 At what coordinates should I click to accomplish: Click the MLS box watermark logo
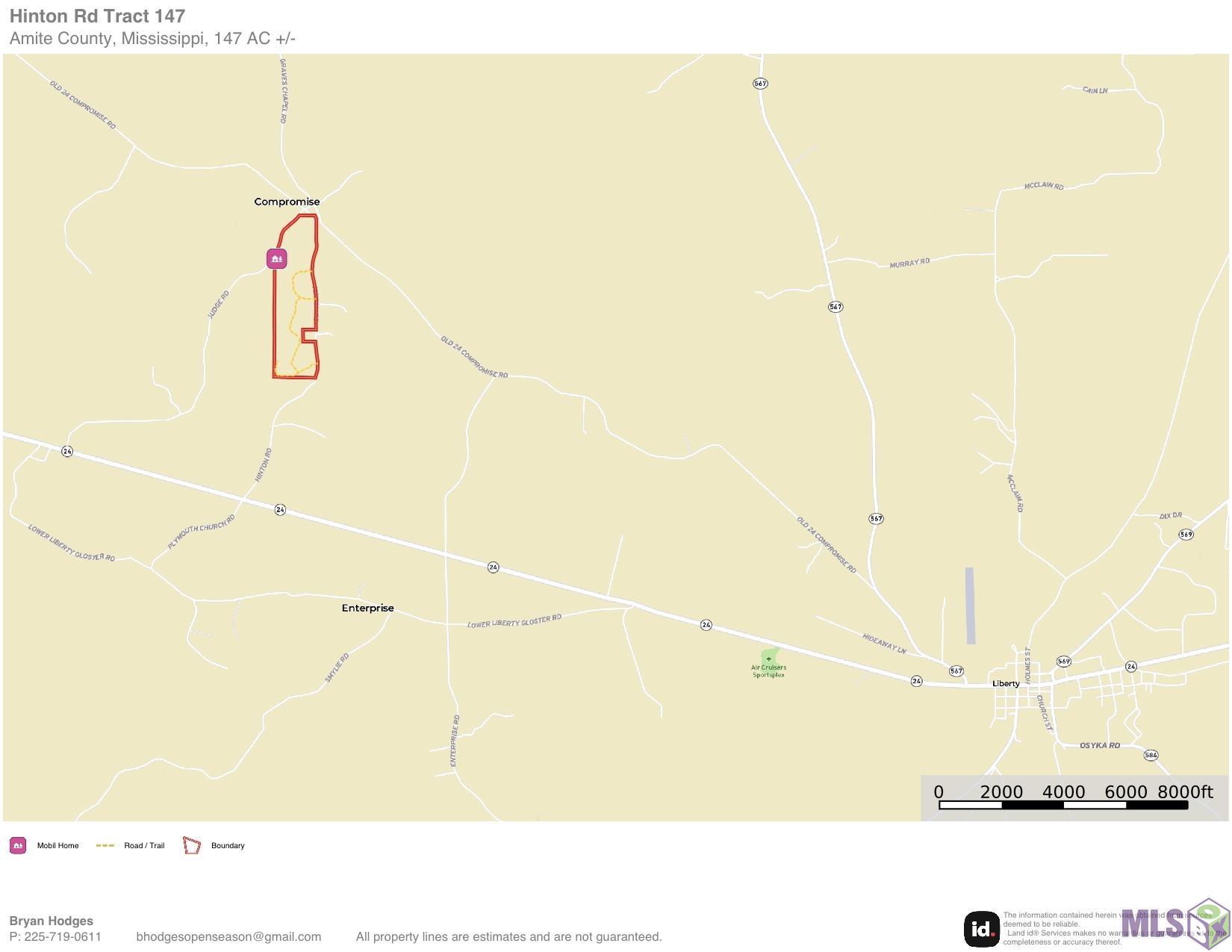coord(1175,924)
